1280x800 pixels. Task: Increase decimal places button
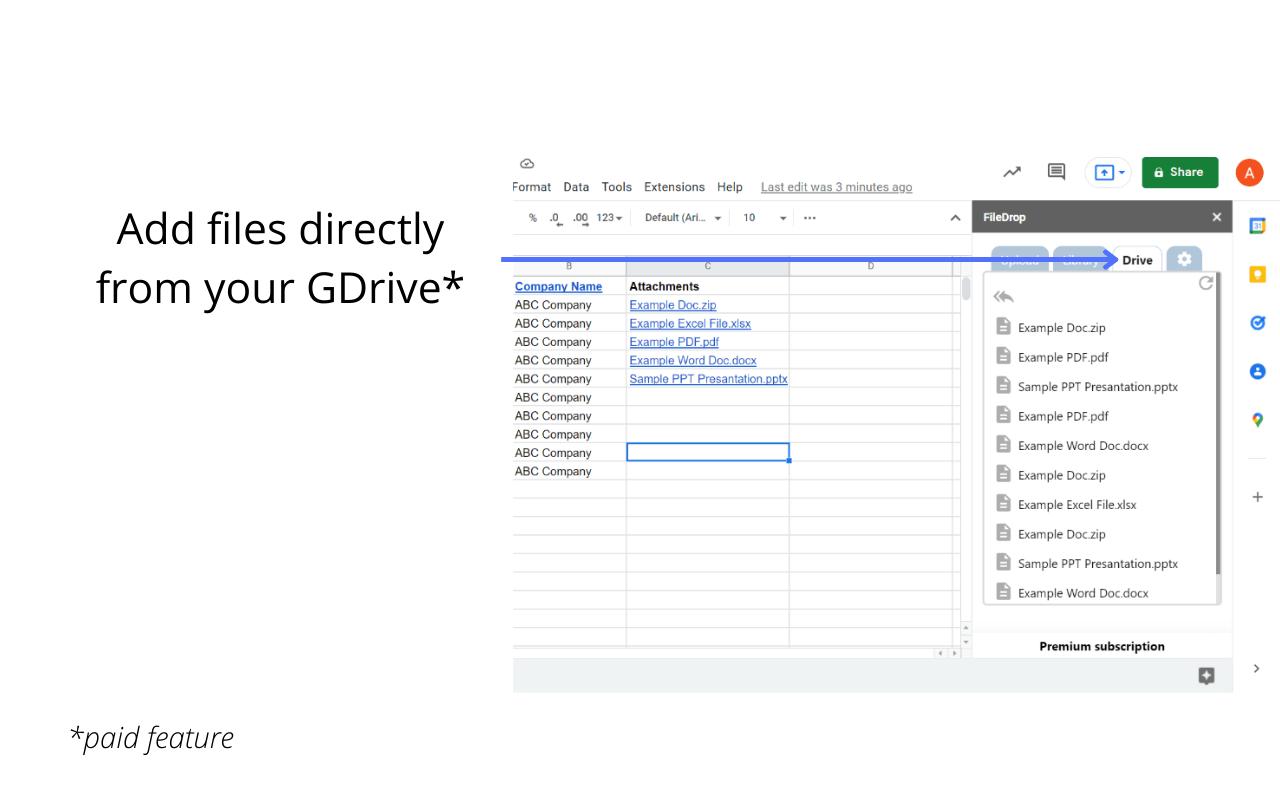[x=581, y=218]
